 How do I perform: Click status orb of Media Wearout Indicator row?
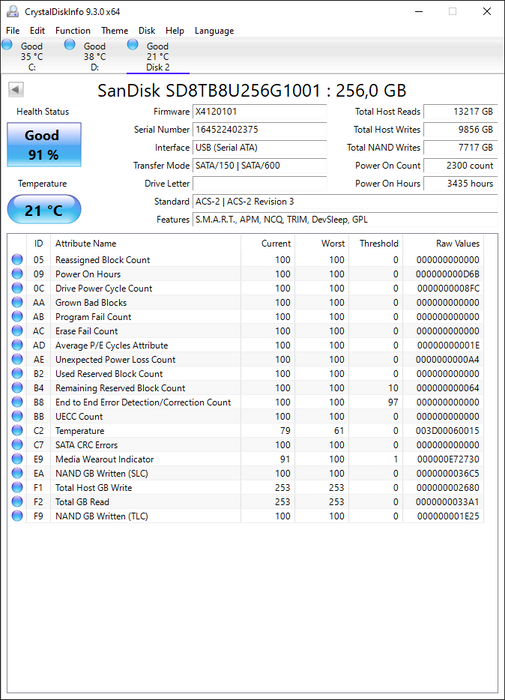tap(17, 459)
